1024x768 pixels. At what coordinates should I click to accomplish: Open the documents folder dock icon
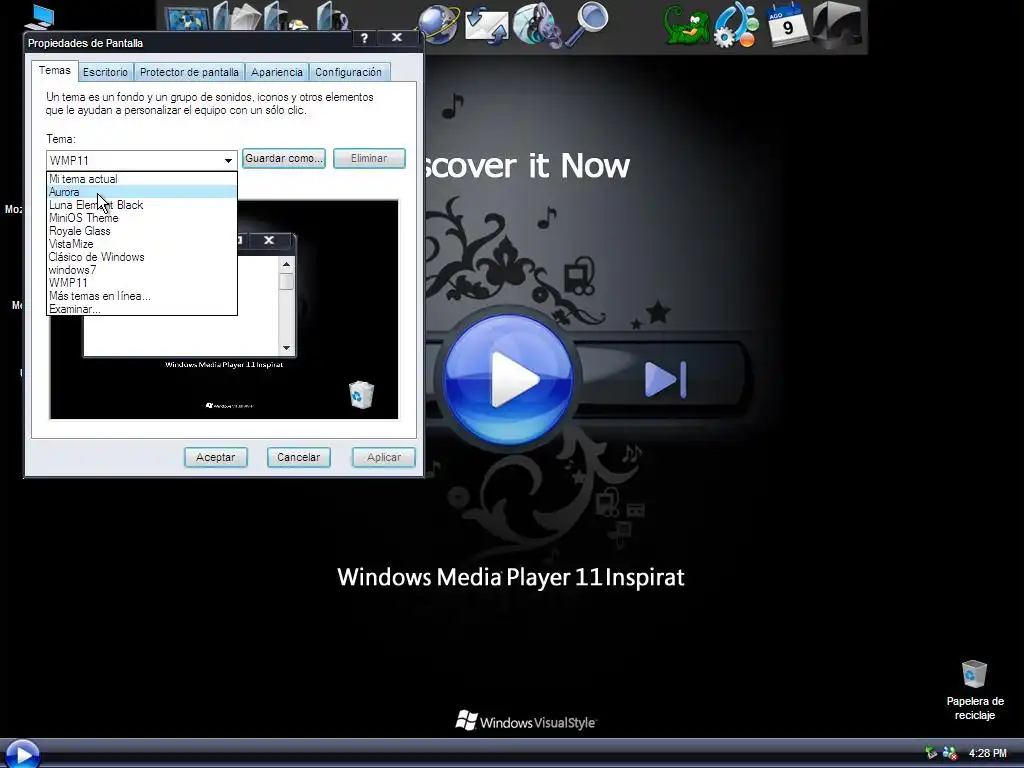pos(238,16)
